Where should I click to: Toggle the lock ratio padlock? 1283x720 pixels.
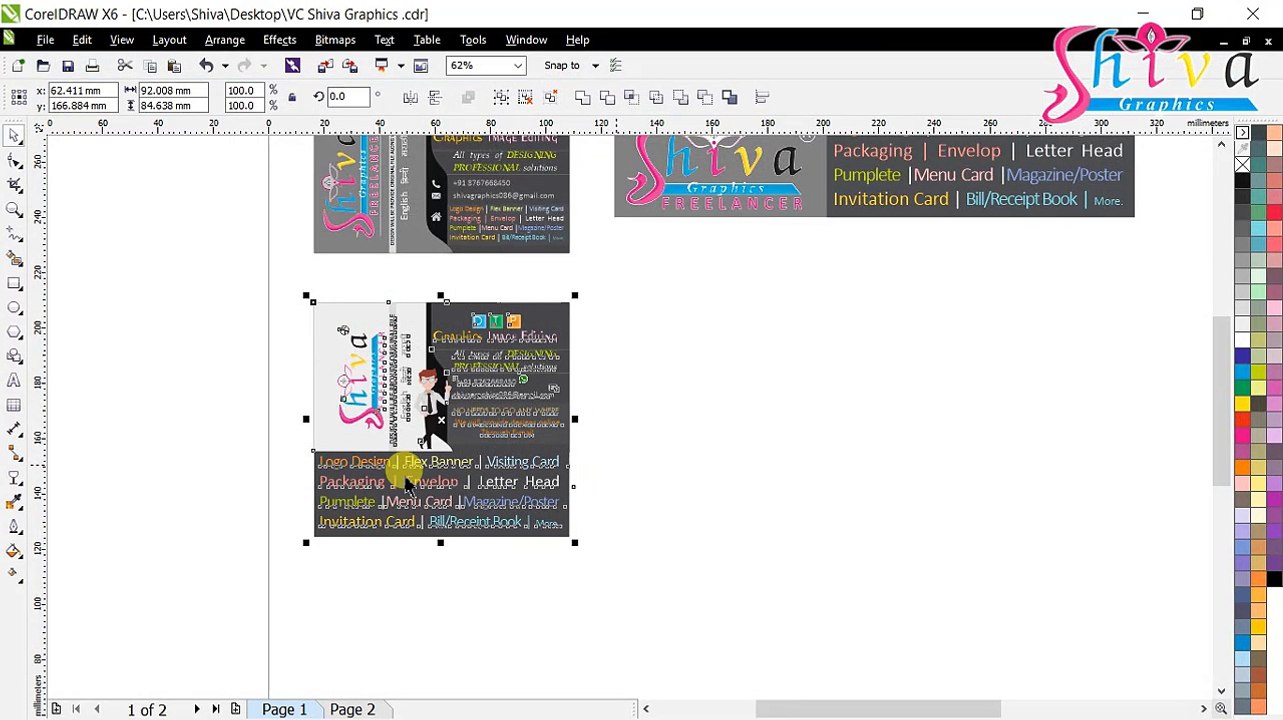[x=292, y=97]
